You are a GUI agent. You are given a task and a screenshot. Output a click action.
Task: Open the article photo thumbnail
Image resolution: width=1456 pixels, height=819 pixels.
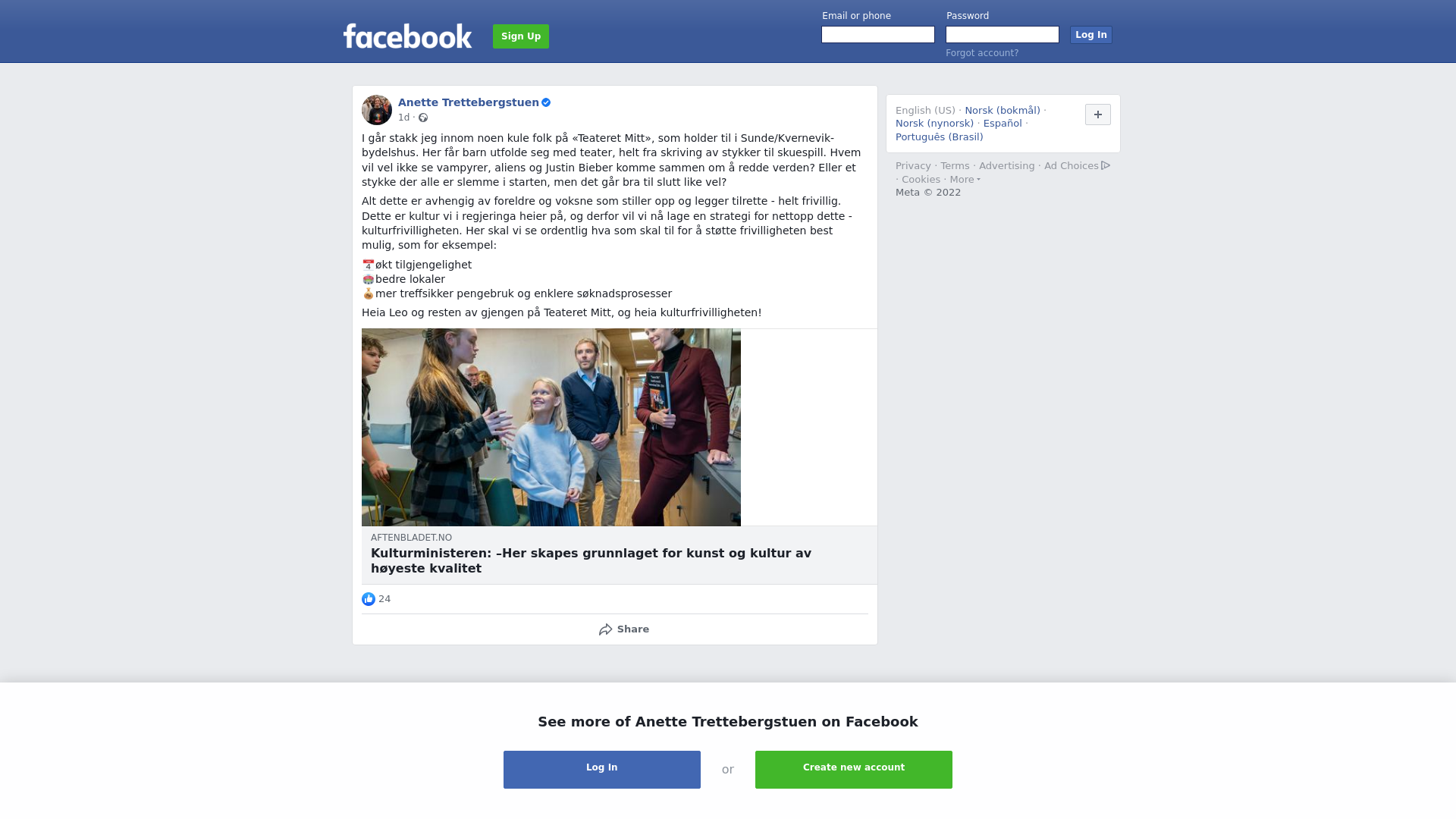[x=551, y=427]
